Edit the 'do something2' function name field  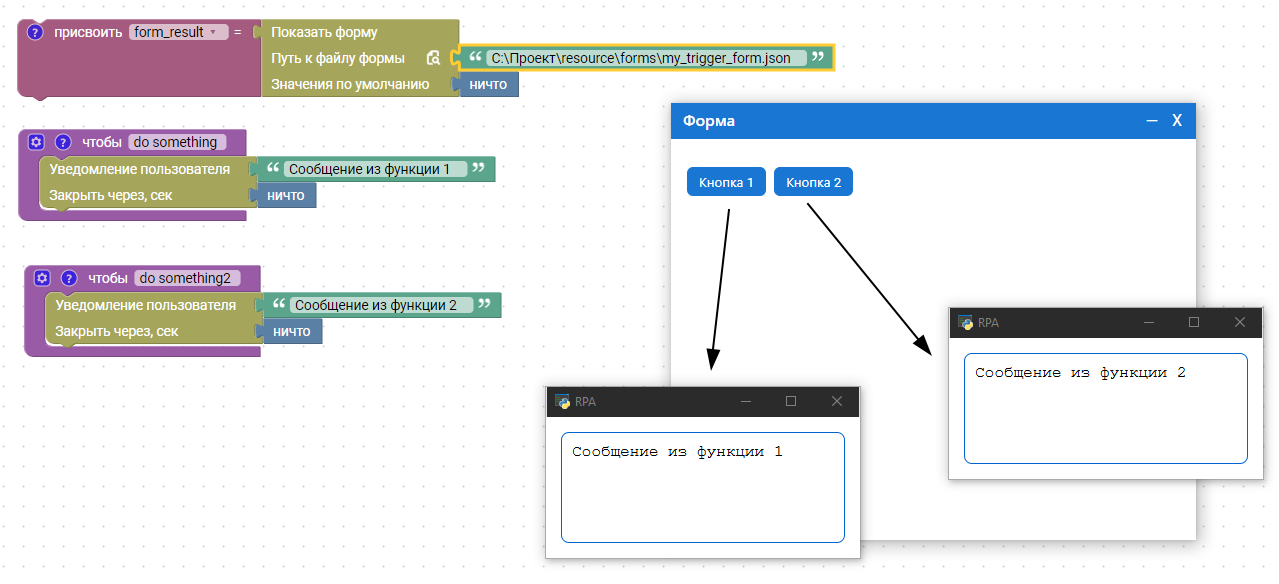[x=185, y=278]
